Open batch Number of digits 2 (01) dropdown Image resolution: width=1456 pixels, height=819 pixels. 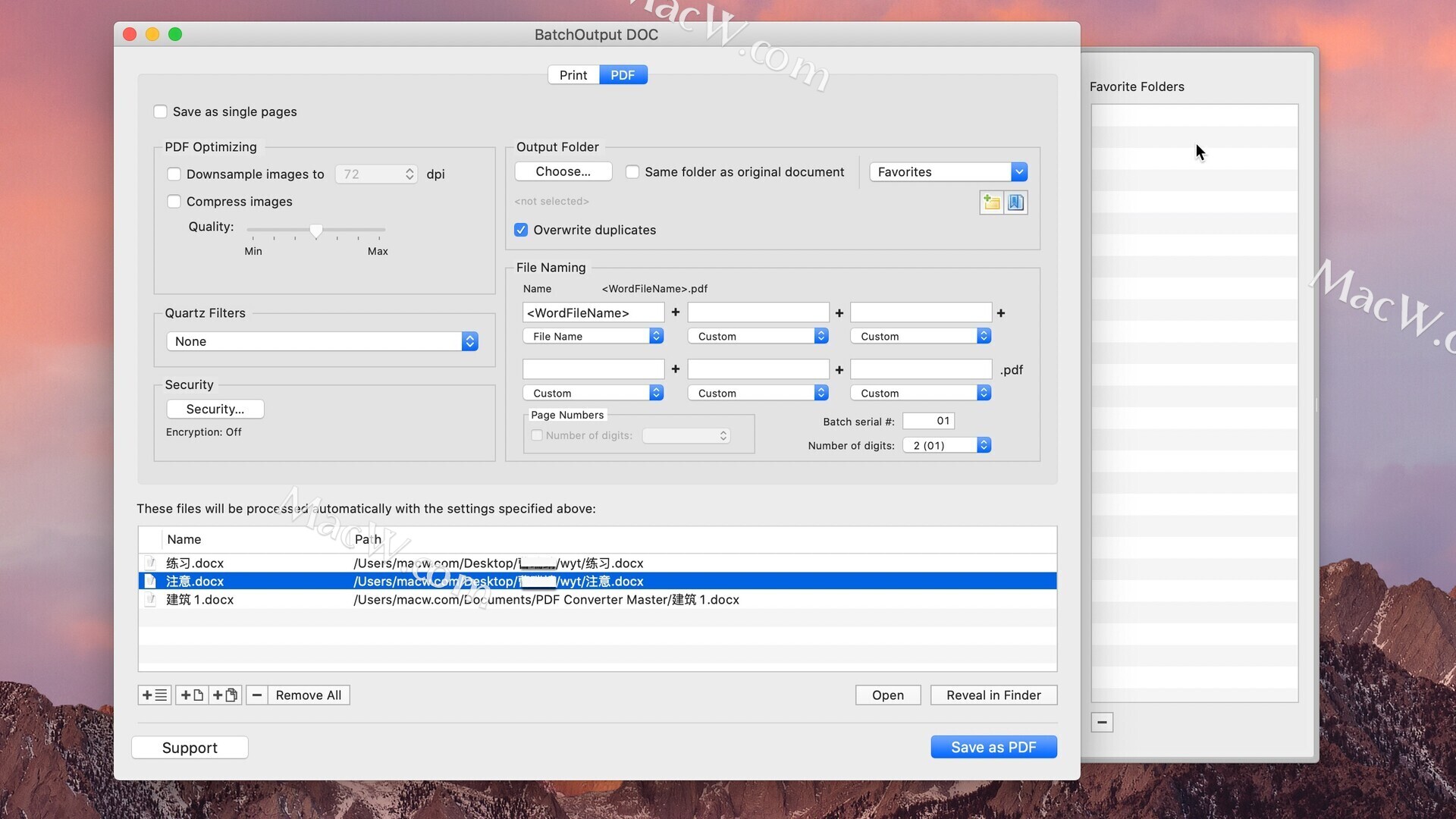[x=947, y=445]
